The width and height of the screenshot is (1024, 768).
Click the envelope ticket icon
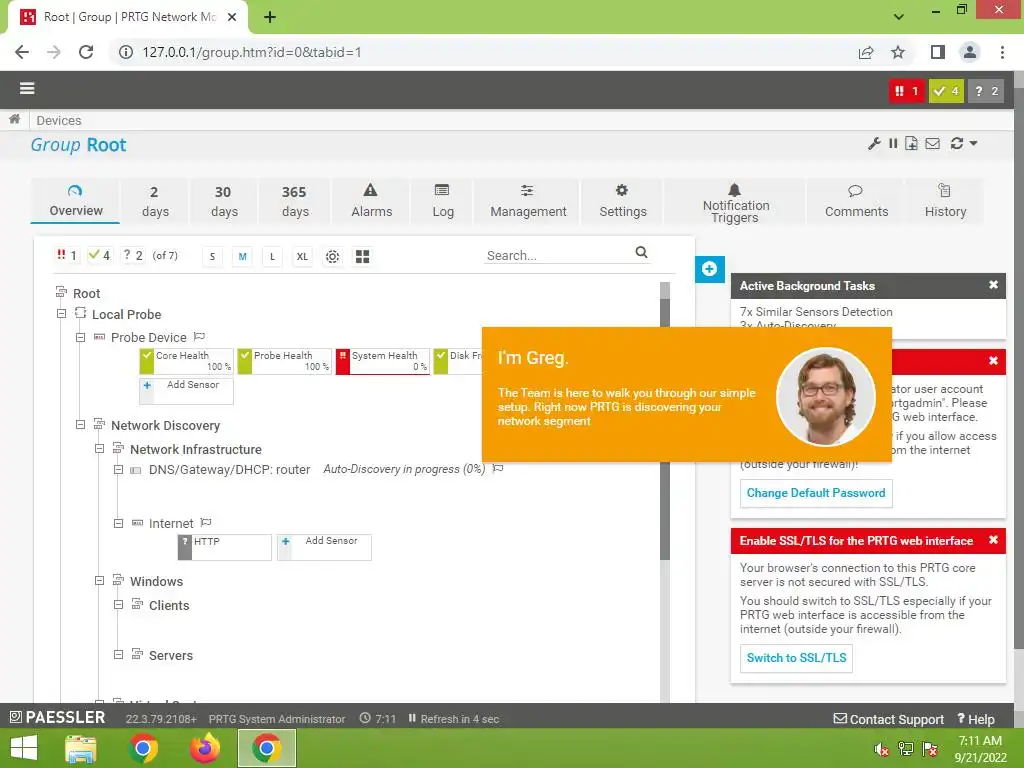(x=933, y=144)
